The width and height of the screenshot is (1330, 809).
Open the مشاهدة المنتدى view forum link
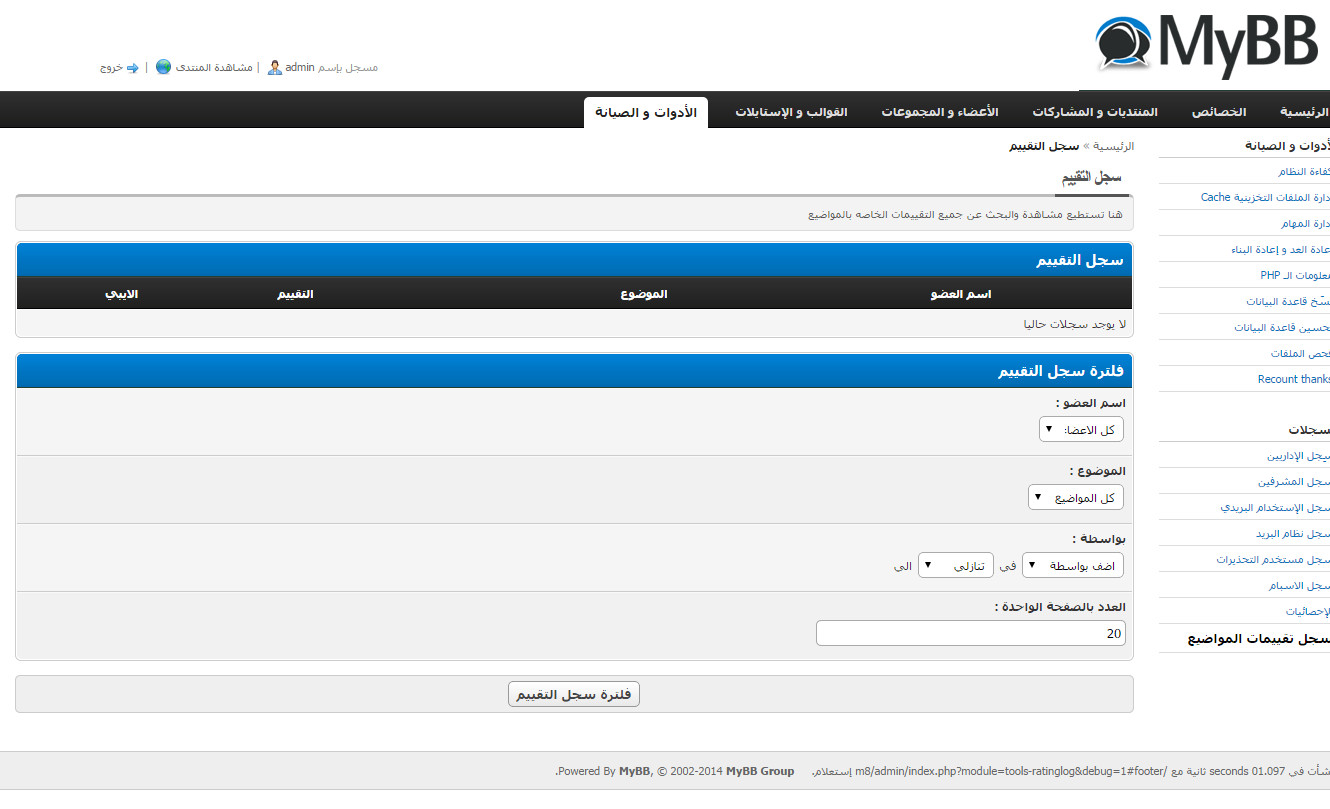click(x=214, y=67)
